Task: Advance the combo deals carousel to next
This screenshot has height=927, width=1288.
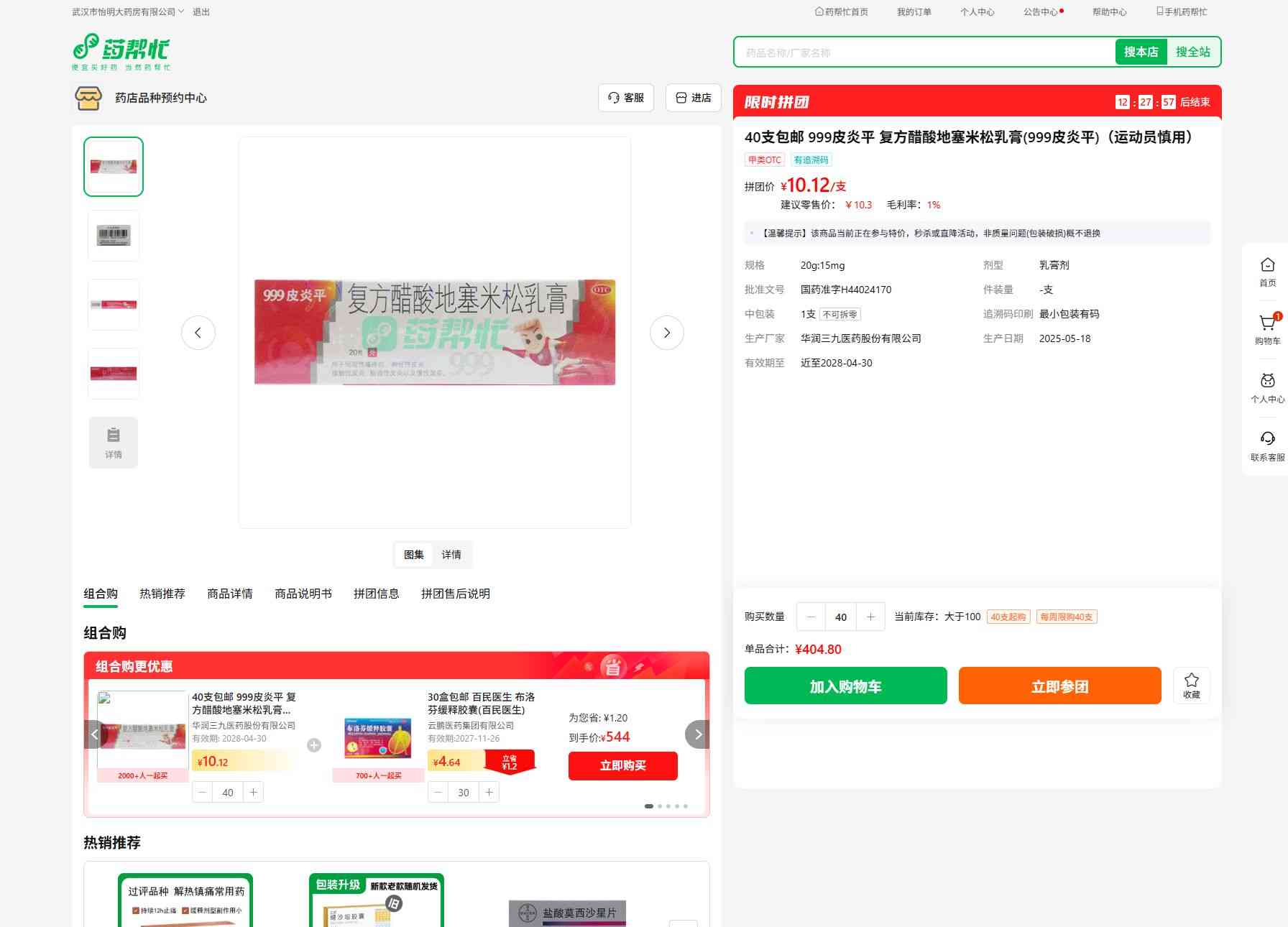Action: (697, 734)
